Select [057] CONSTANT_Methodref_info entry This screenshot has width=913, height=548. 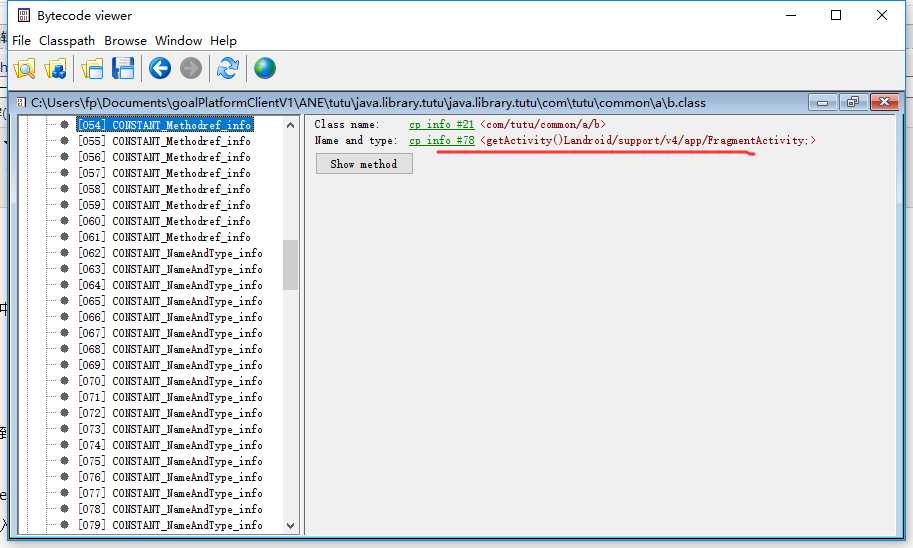[165, 173]
